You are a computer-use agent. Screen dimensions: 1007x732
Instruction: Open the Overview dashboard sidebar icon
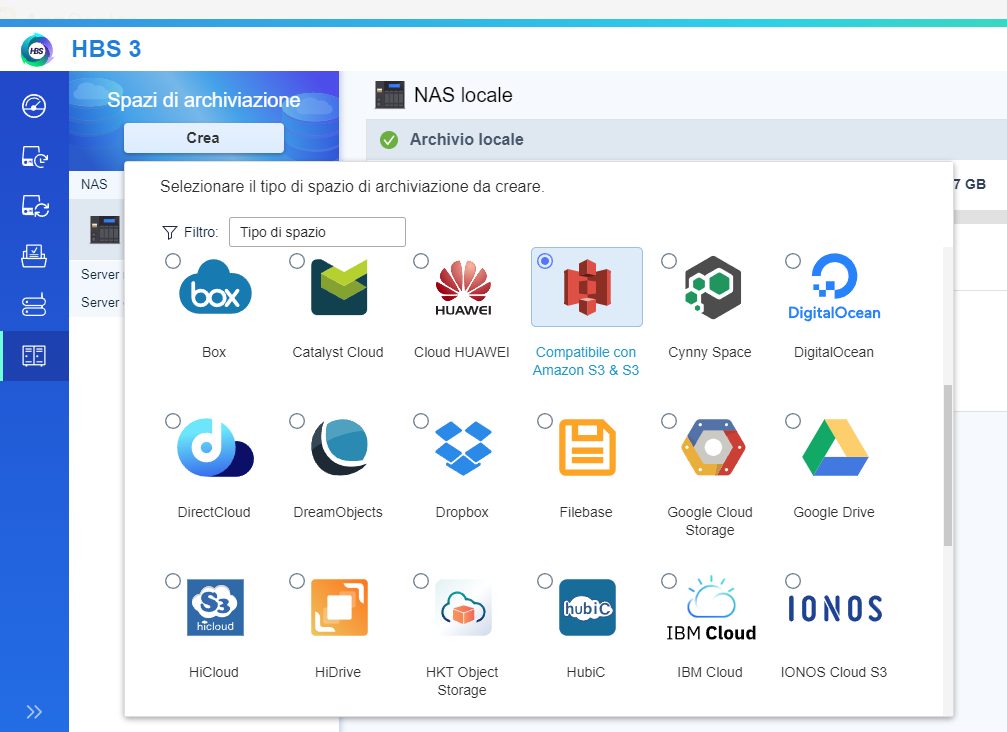pyautogui.click(x=34, y=106)
